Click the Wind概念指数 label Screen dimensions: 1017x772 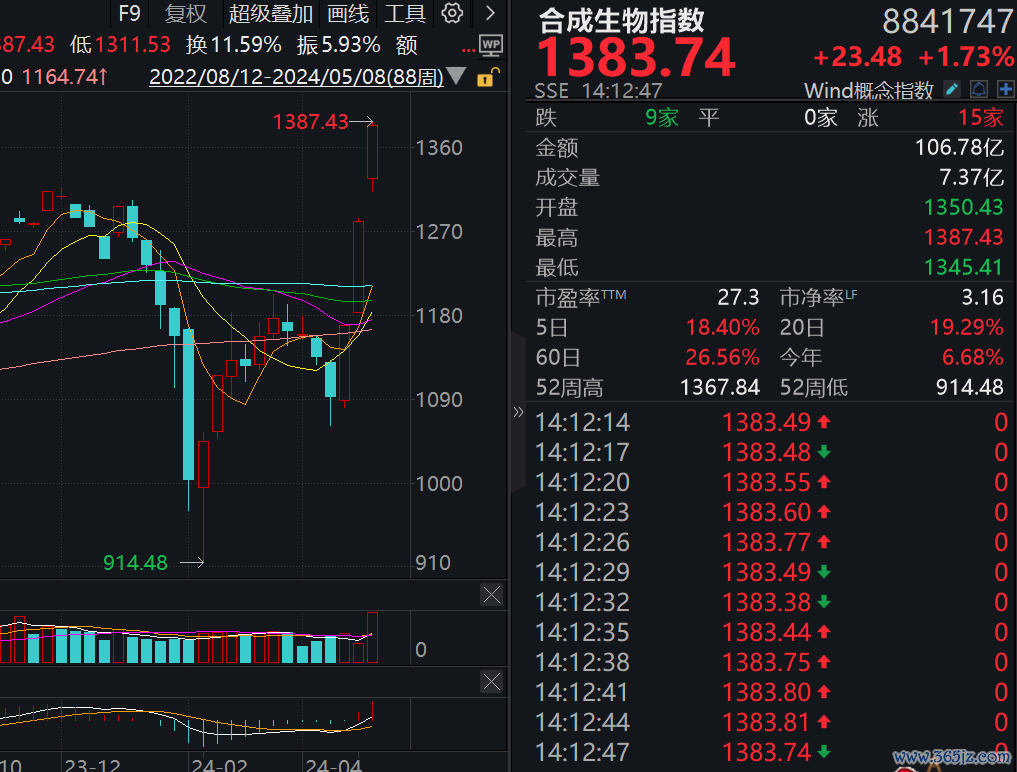(868, 90)
